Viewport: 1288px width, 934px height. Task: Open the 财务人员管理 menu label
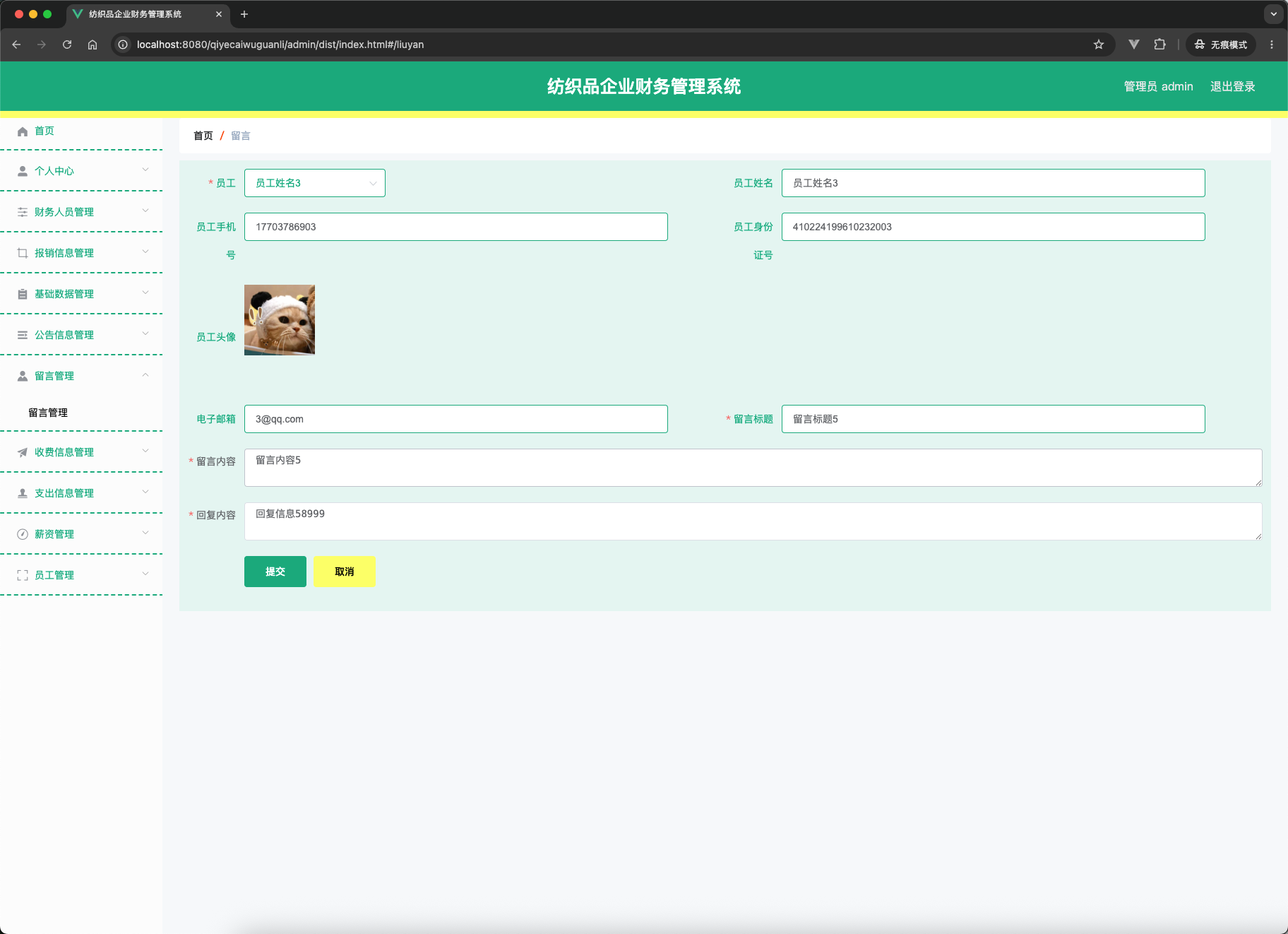click(x=64, y=212)
